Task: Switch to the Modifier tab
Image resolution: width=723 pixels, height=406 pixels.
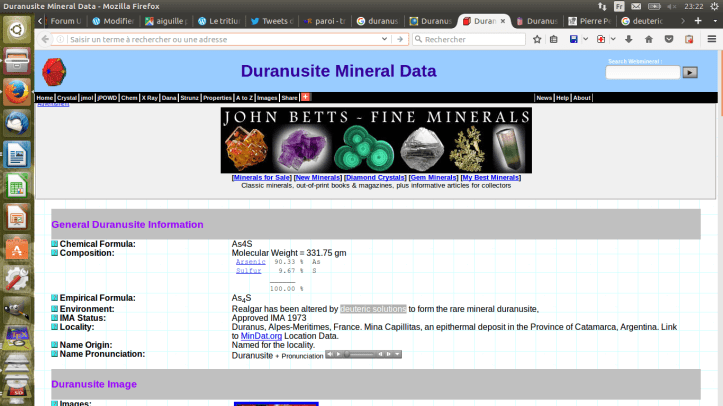Action: (113, 21)
